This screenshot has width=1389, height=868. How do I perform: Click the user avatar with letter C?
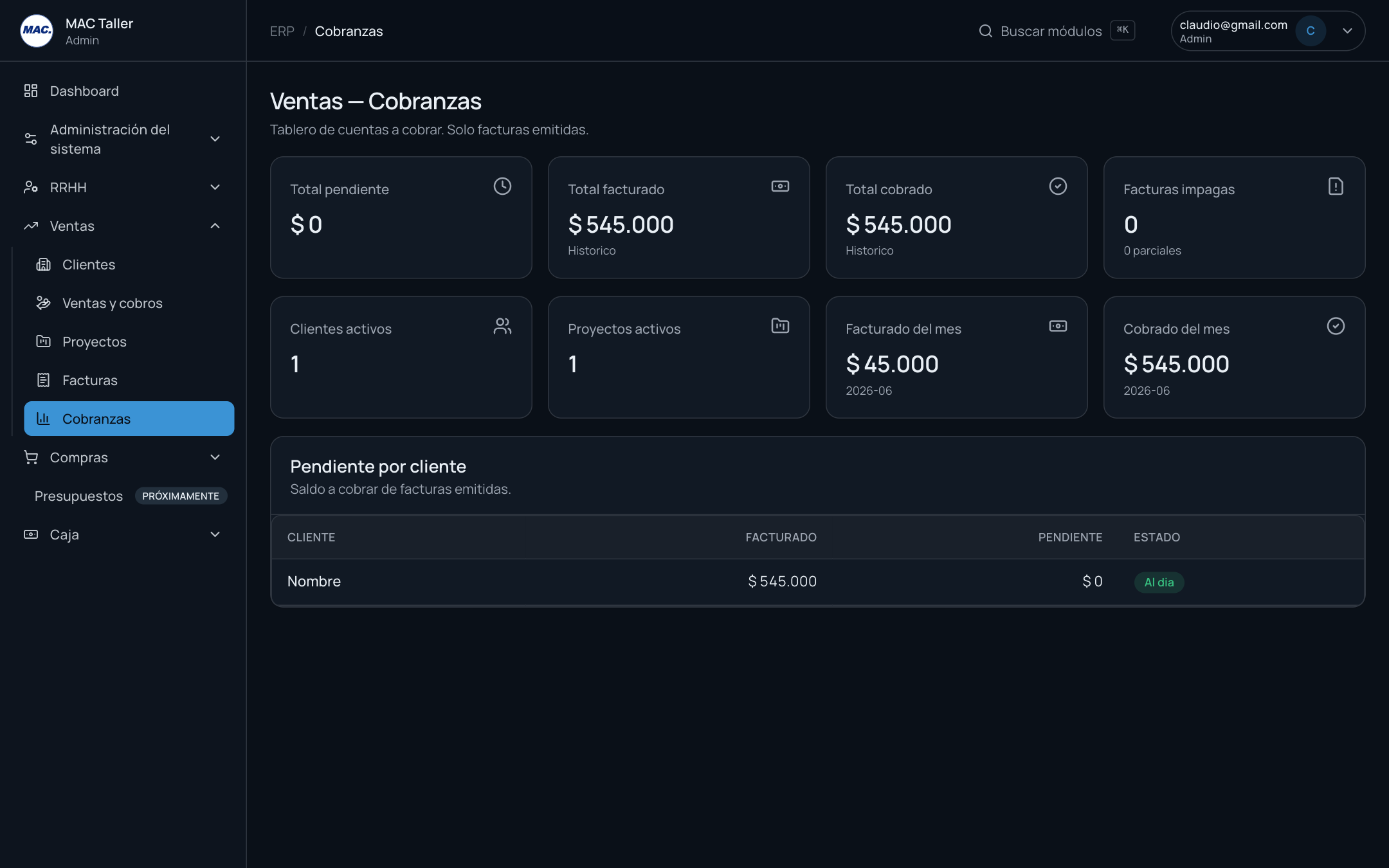coord(1311,31)
